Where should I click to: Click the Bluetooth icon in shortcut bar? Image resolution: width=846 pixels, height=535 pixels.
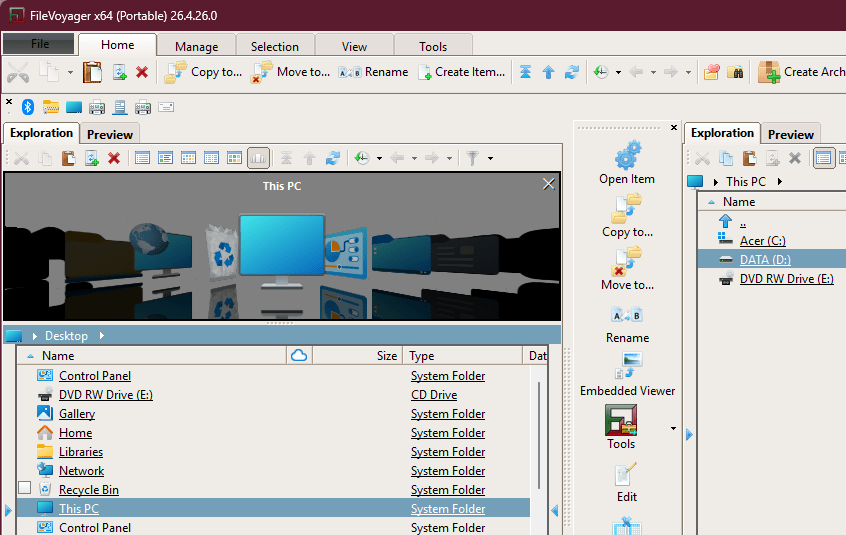point(28,107)
